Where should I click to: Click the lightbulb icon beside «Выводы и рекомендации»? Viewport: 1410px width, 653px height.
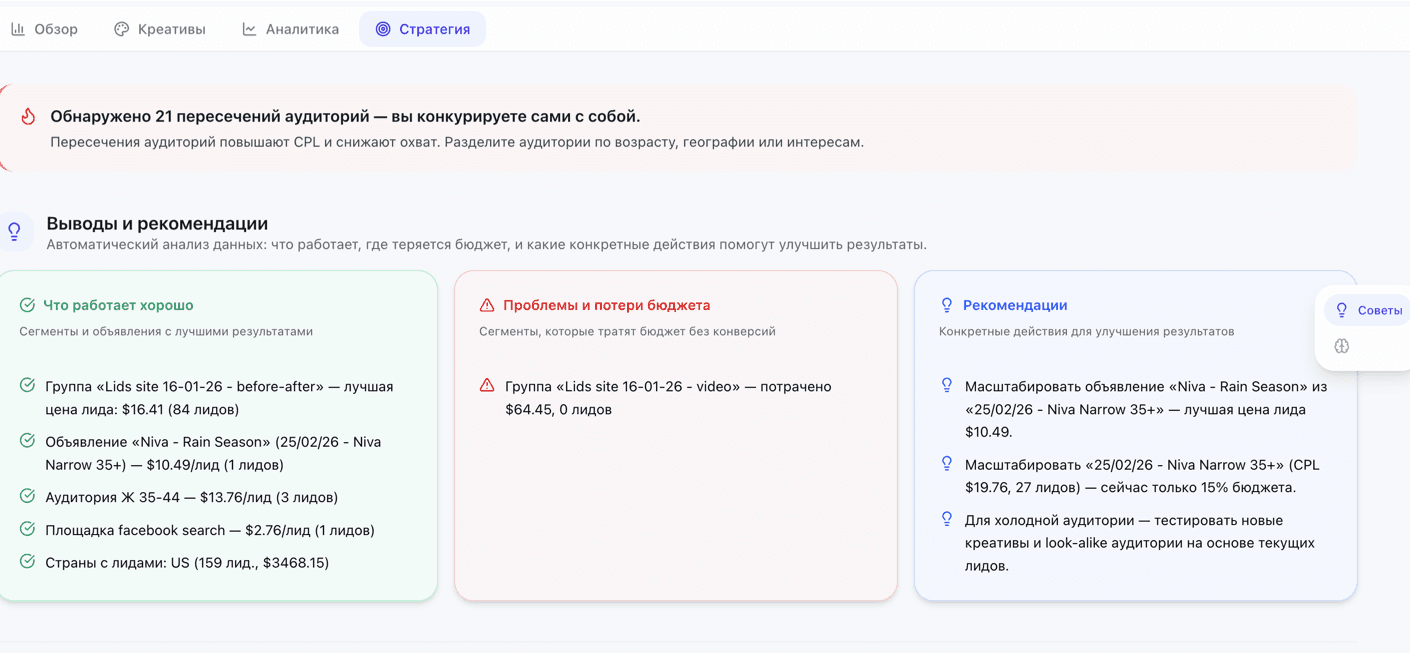point(14,230)
